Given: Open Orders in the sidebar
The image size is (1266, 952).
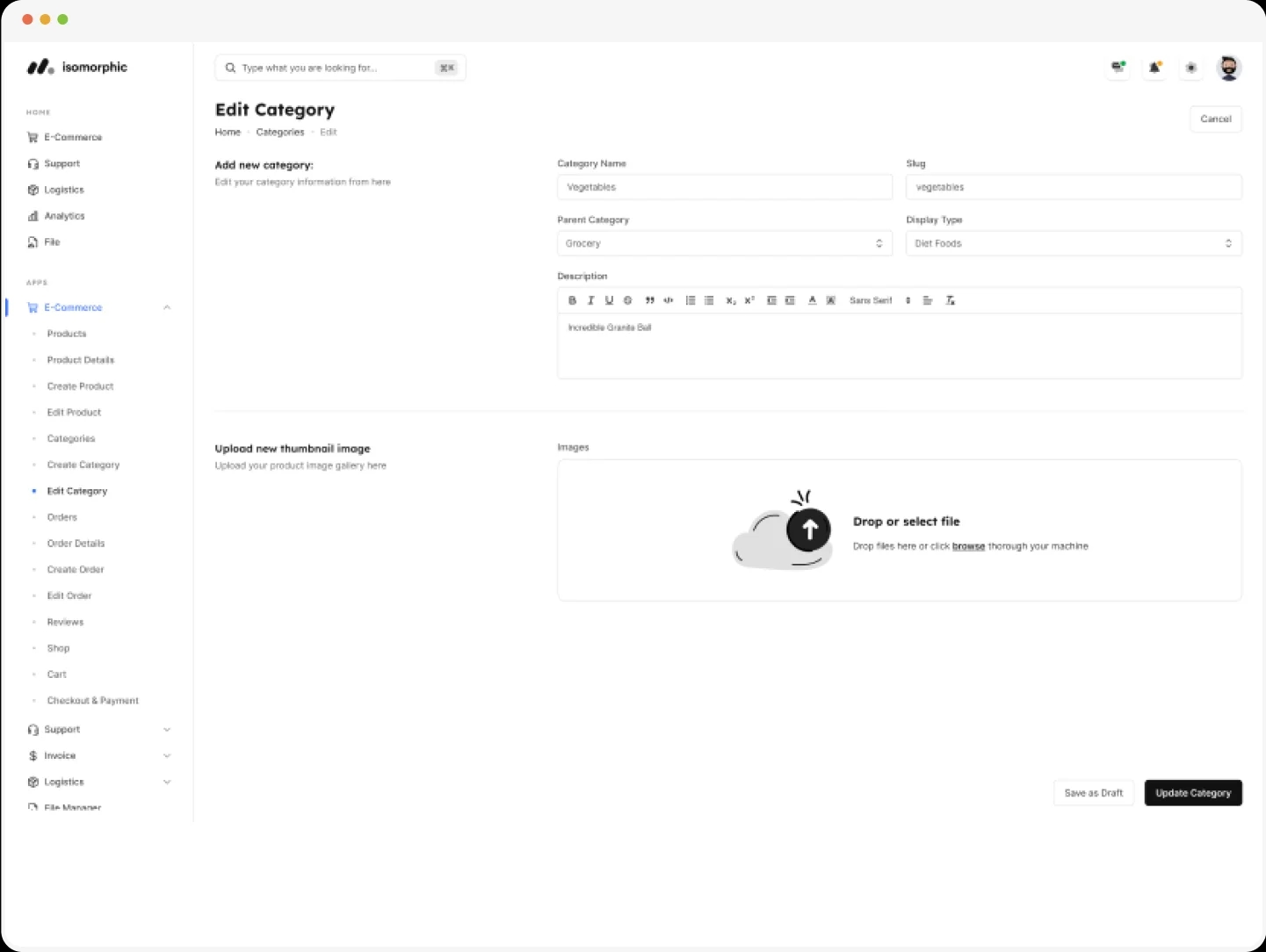Looking at the screenshot, I should (62, 517).
